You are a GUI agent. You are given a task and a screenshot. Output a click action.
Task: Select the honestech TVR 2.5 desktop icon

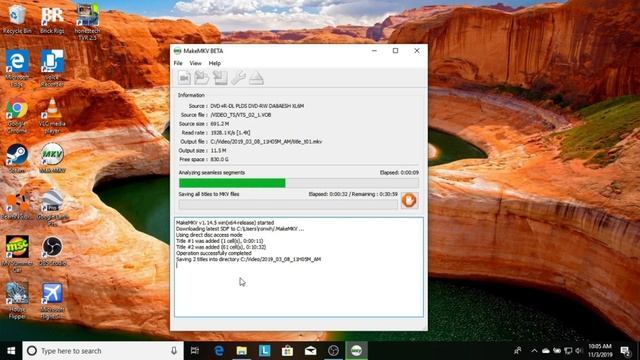[87, 22]
